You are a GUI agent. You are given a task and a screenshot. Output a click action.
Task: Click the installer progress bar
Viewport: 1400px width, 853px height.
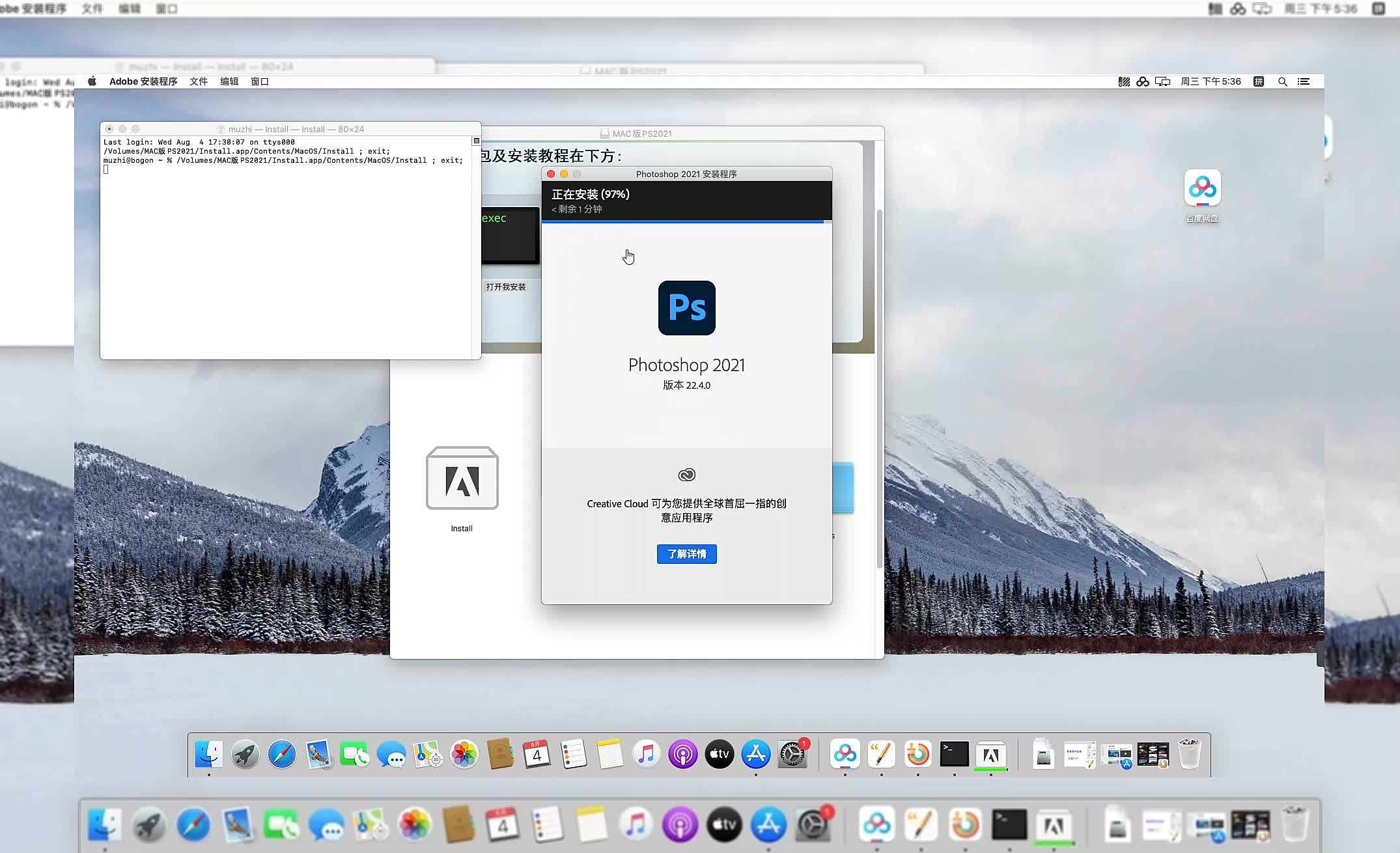tap(687, 222)
